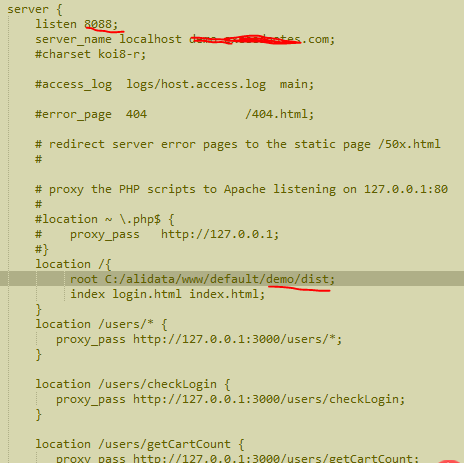Click the location /users/getCartCount line
Screen dimensions: 464x463
pos(140,444)
